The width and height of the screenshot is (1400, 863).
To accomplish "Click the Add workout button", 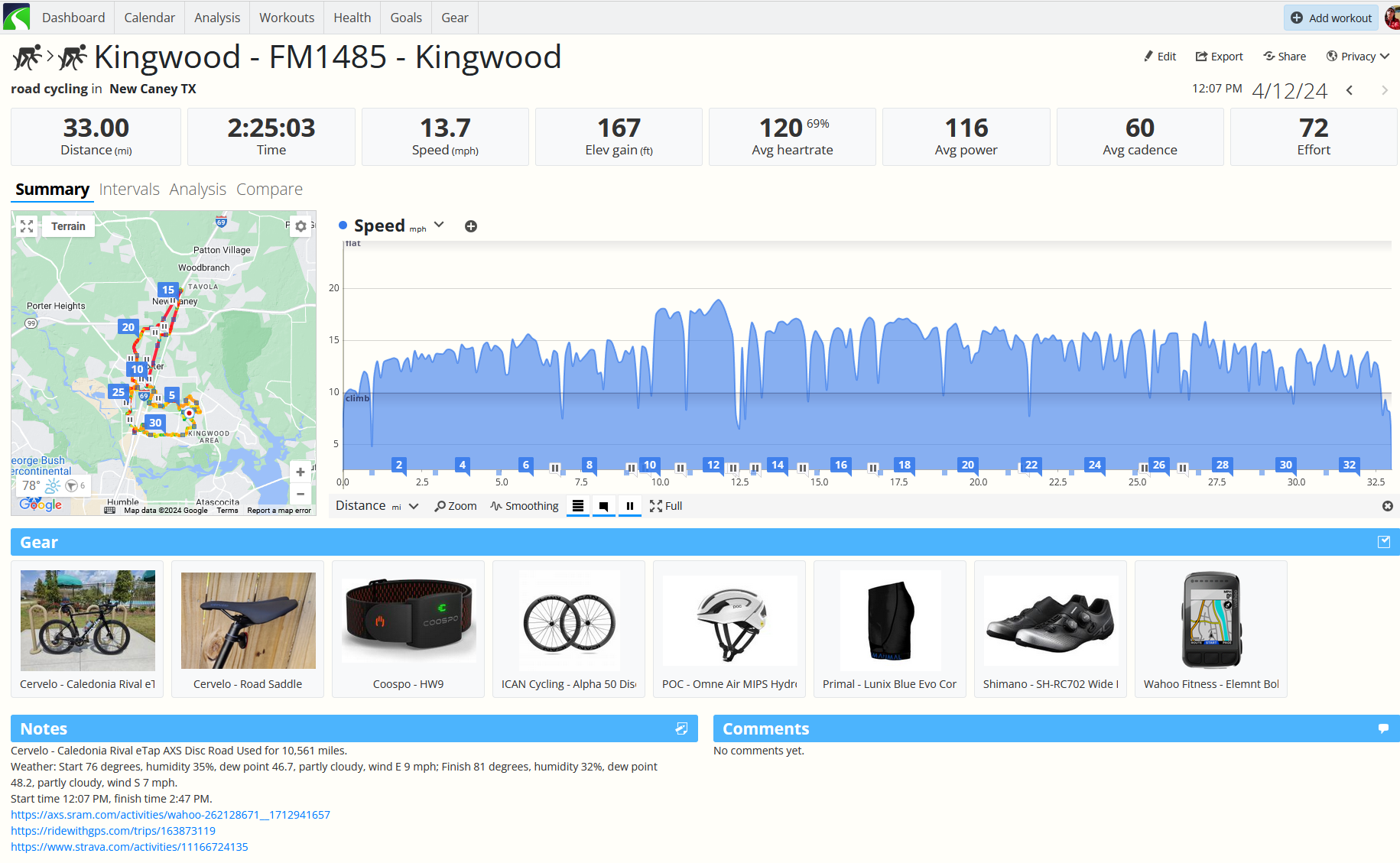I will click(1331, 18).
